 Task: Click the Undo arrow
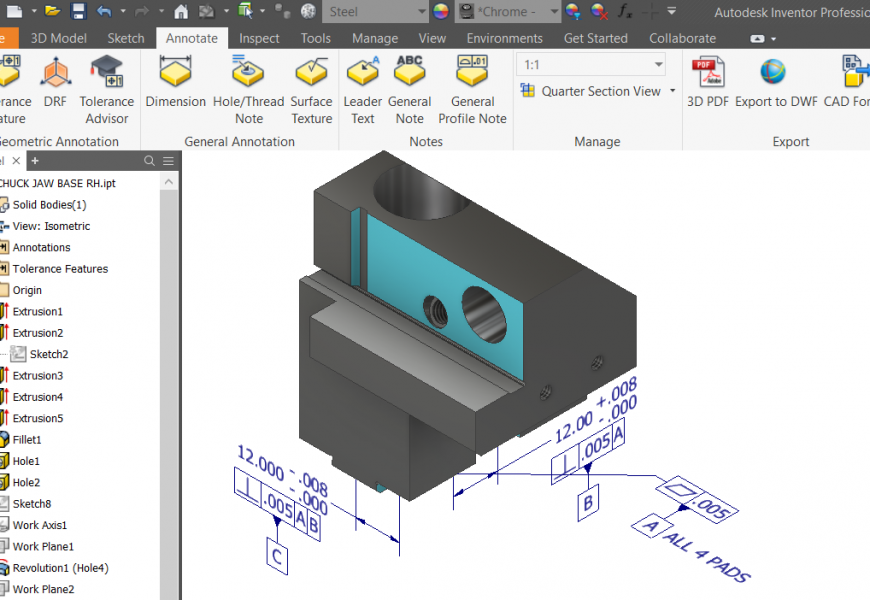(104, 11)
